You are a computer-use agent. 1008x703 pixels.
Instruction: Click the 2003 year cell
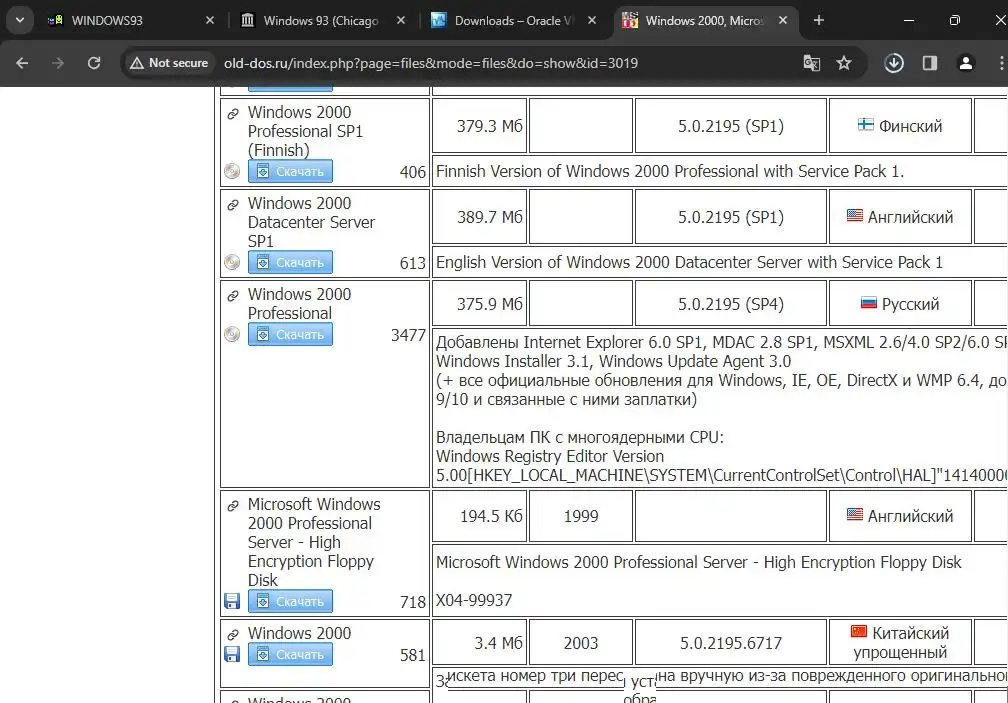580,643
